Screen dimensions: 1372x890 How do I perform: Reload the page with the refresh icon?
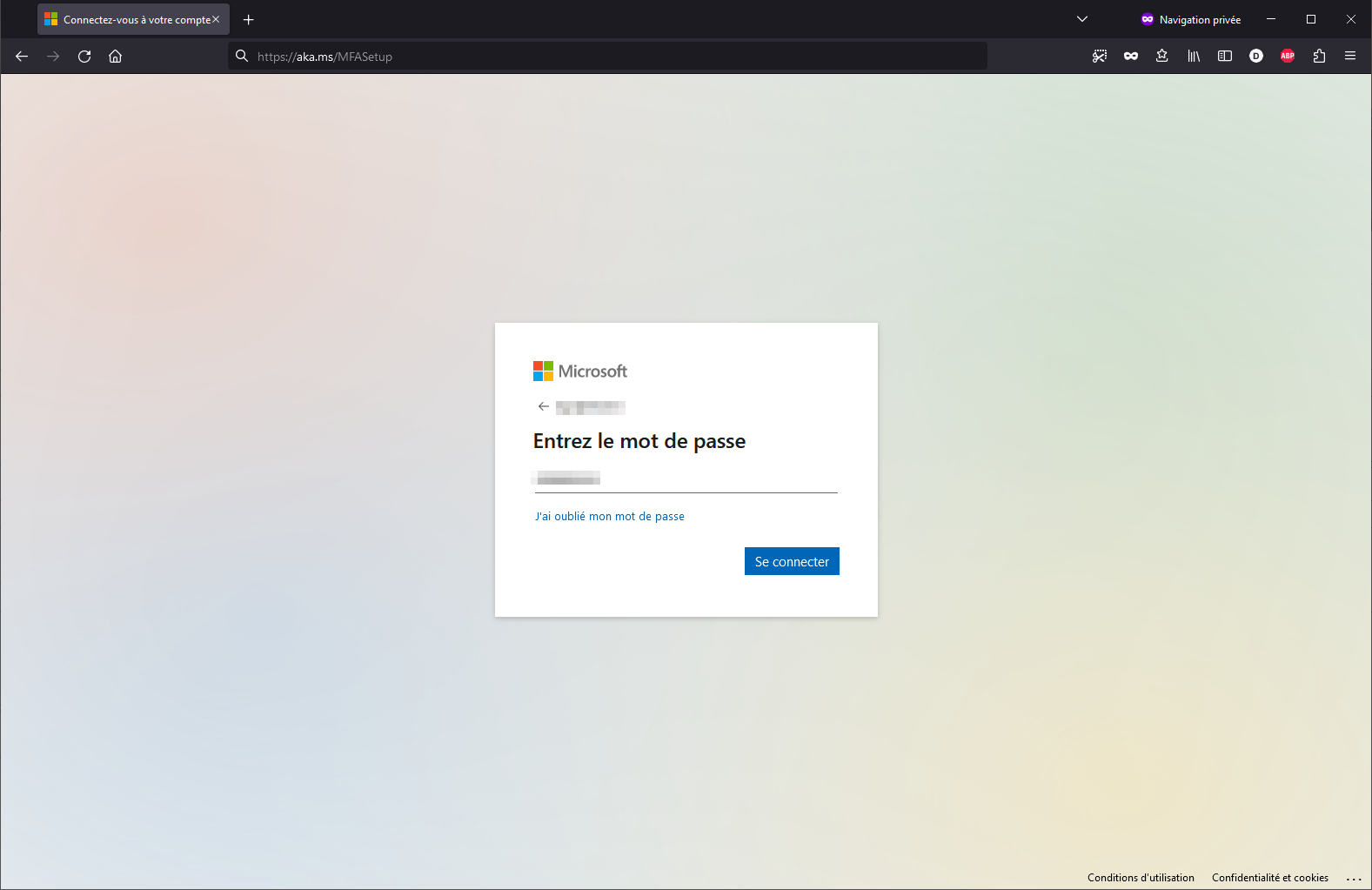[84, 57]
